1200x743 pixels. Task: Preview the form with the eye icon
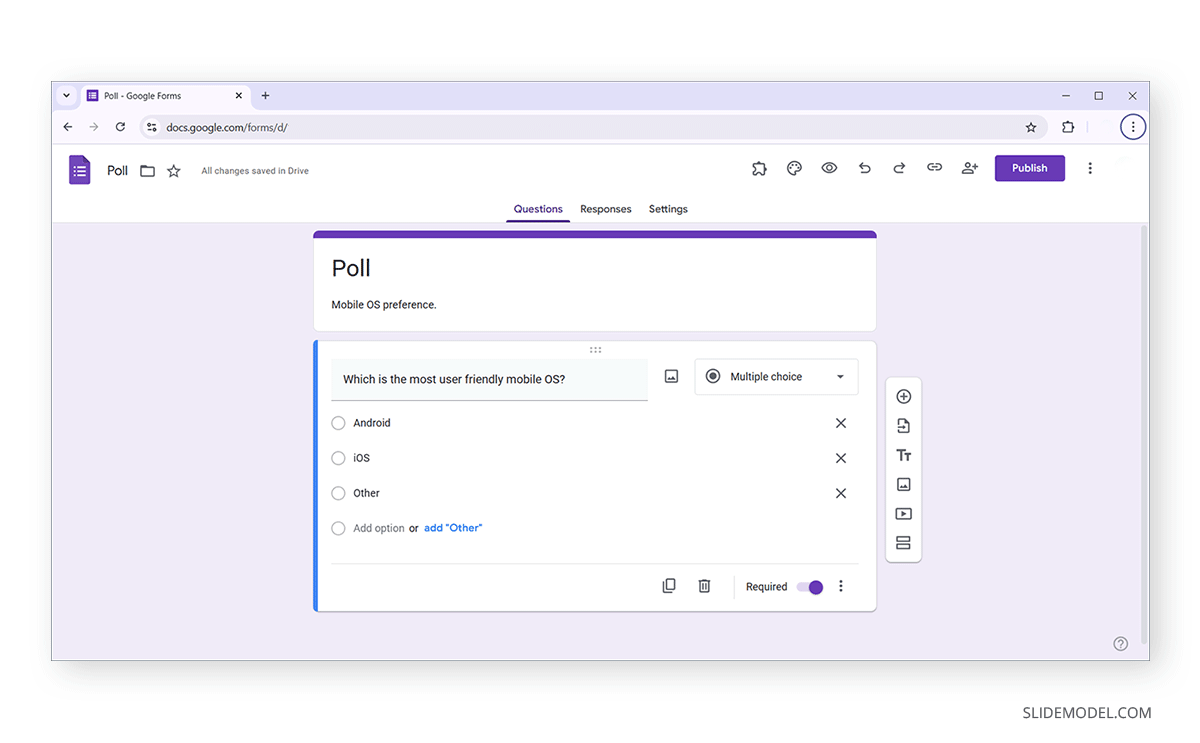click(829, 168)
